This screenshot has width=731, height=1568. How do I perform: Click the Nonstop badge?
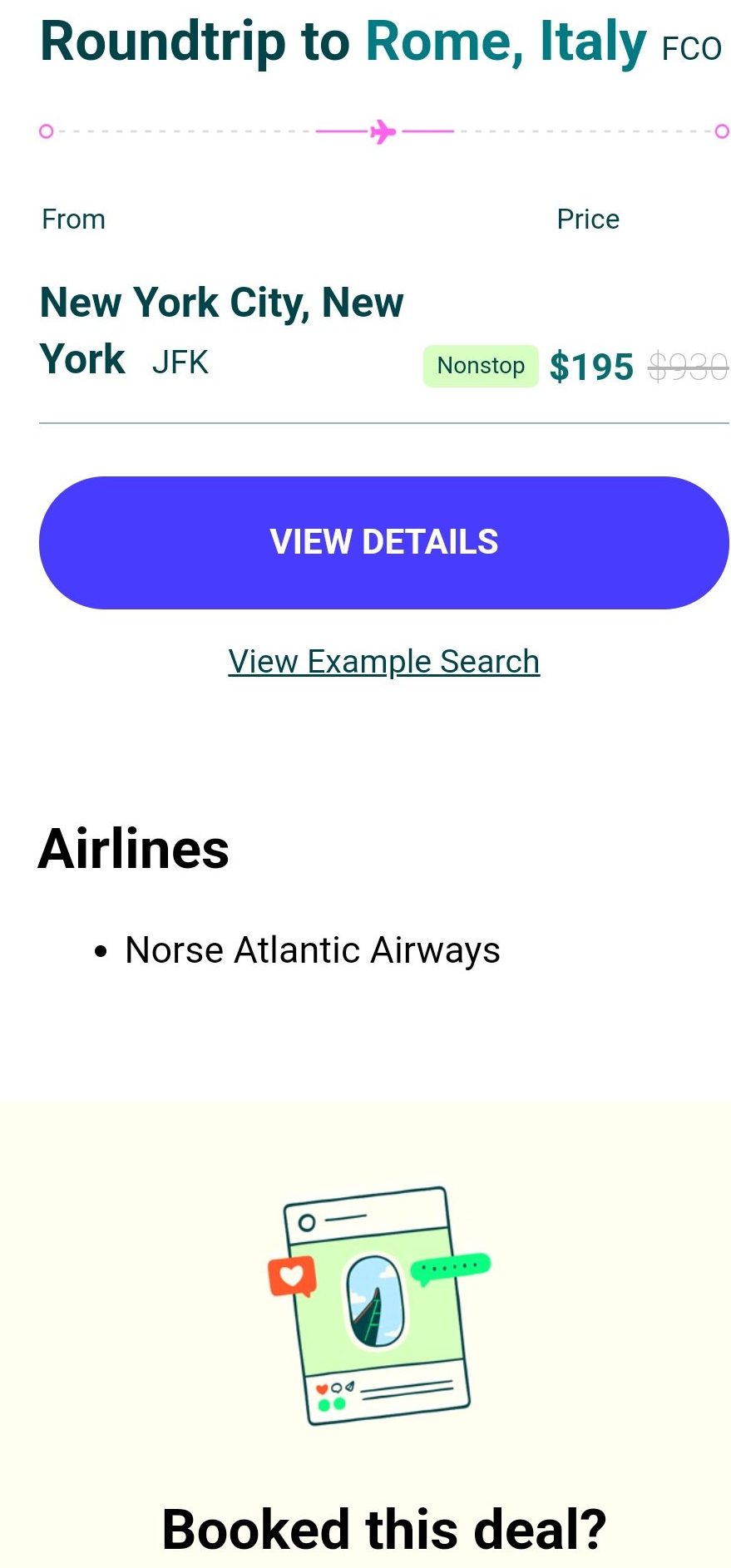click(481, 366)
